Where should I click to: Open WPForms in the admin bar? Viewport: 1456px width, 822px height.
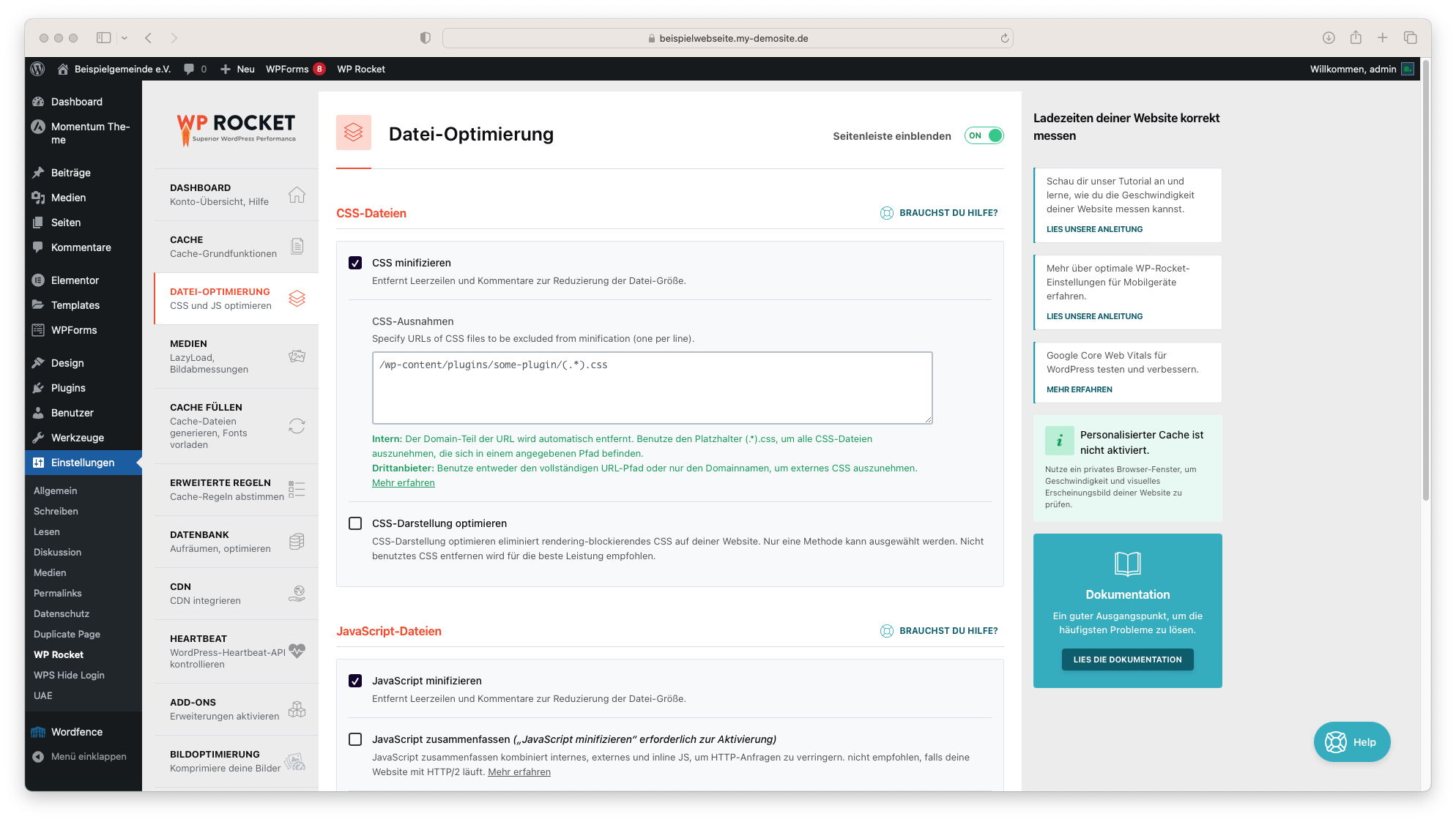[295, 69]
